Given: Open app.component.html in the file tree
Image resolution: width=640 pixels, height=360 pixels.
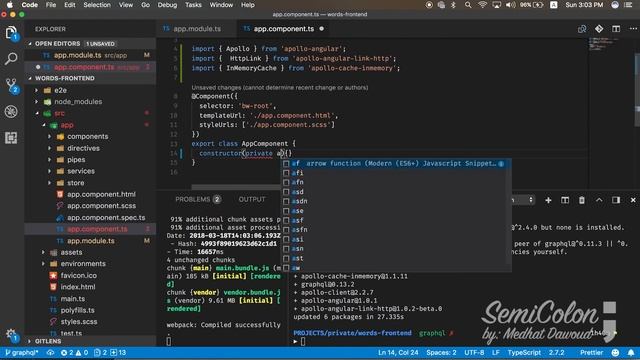Looking at the screenshot, I should tap(101, 195).
